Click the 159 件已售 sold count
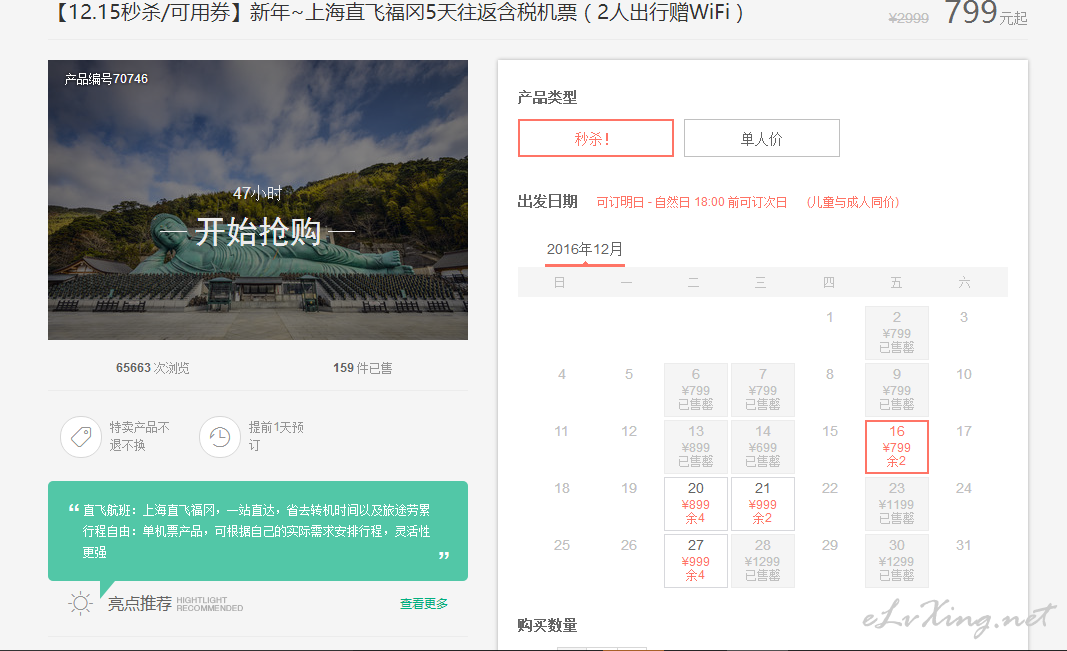The width and height of the screenshot is (1067, 651). point(363,368)
